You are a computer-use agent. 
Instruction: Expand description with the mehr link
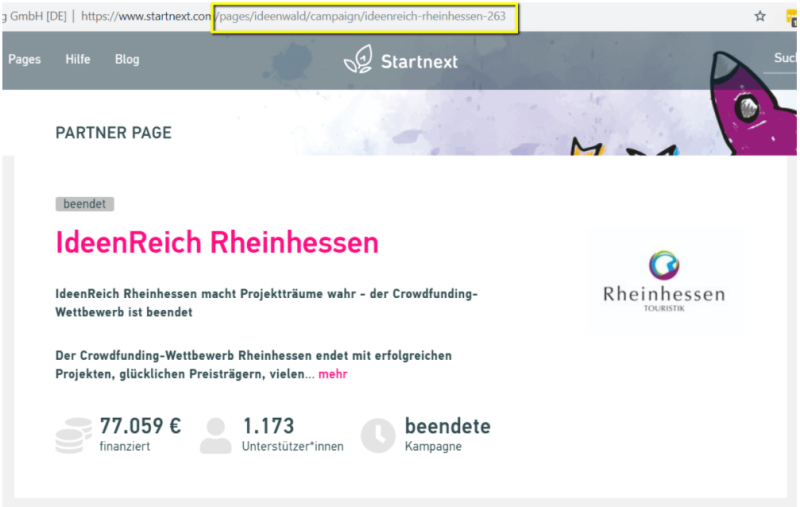click(x=333, y=374)
